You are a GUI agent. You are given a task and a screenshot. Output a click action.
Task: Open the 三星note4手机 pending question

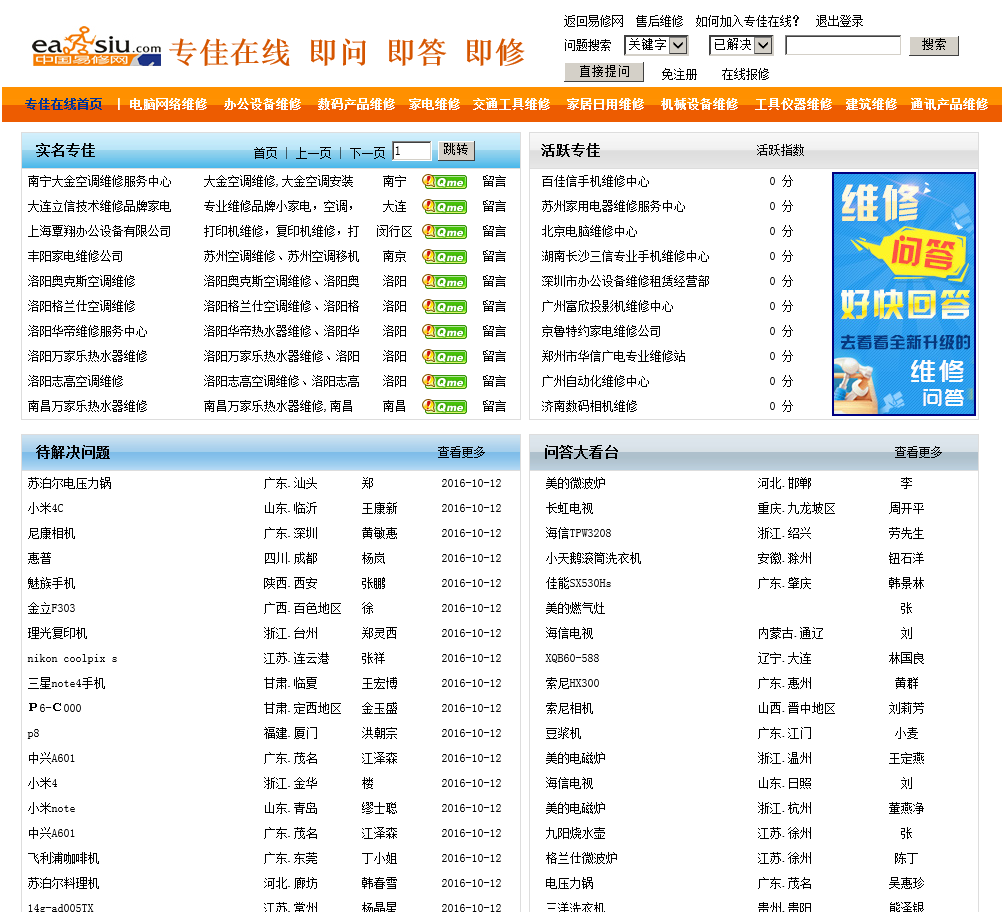coord(67,683)
